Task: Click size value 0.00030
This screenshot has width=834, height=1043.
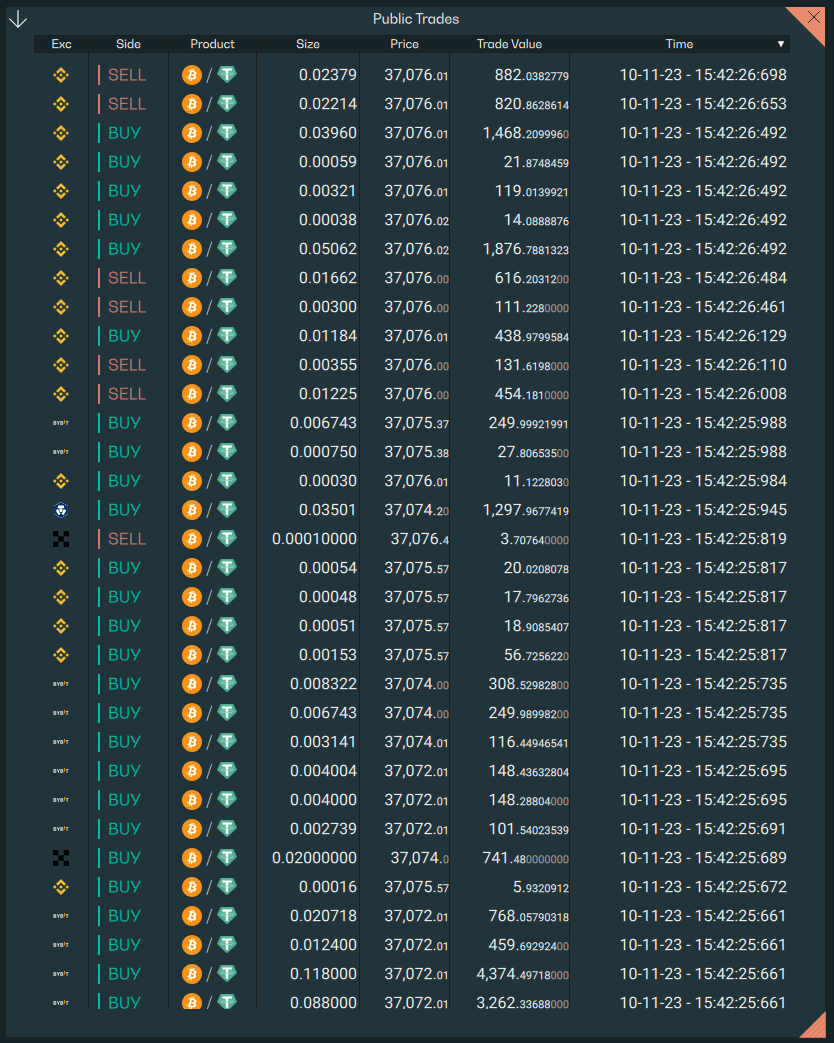Action: point(328,481)
